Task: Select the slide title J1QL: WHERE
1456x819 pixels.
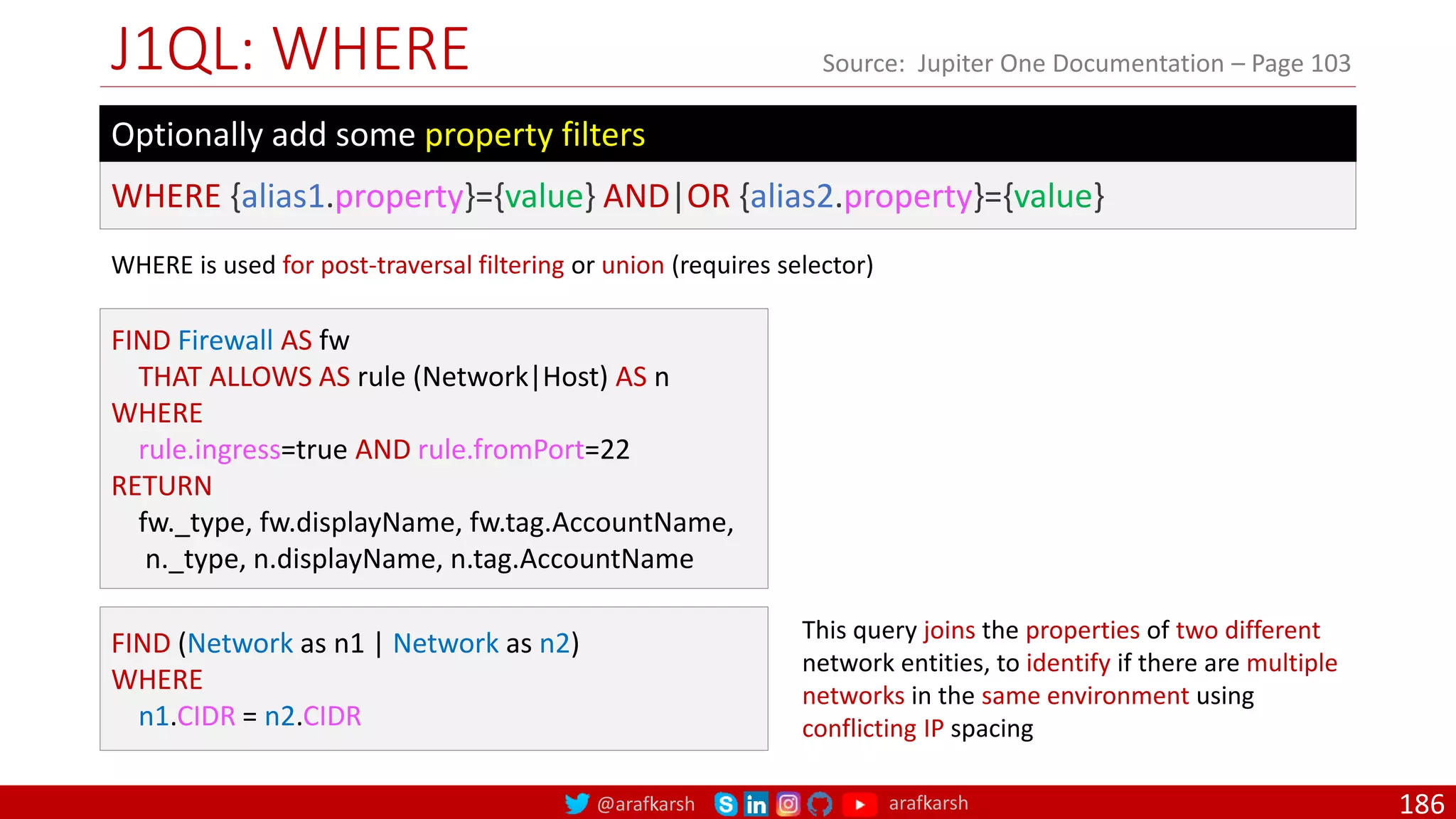Action: click(290, 48)
